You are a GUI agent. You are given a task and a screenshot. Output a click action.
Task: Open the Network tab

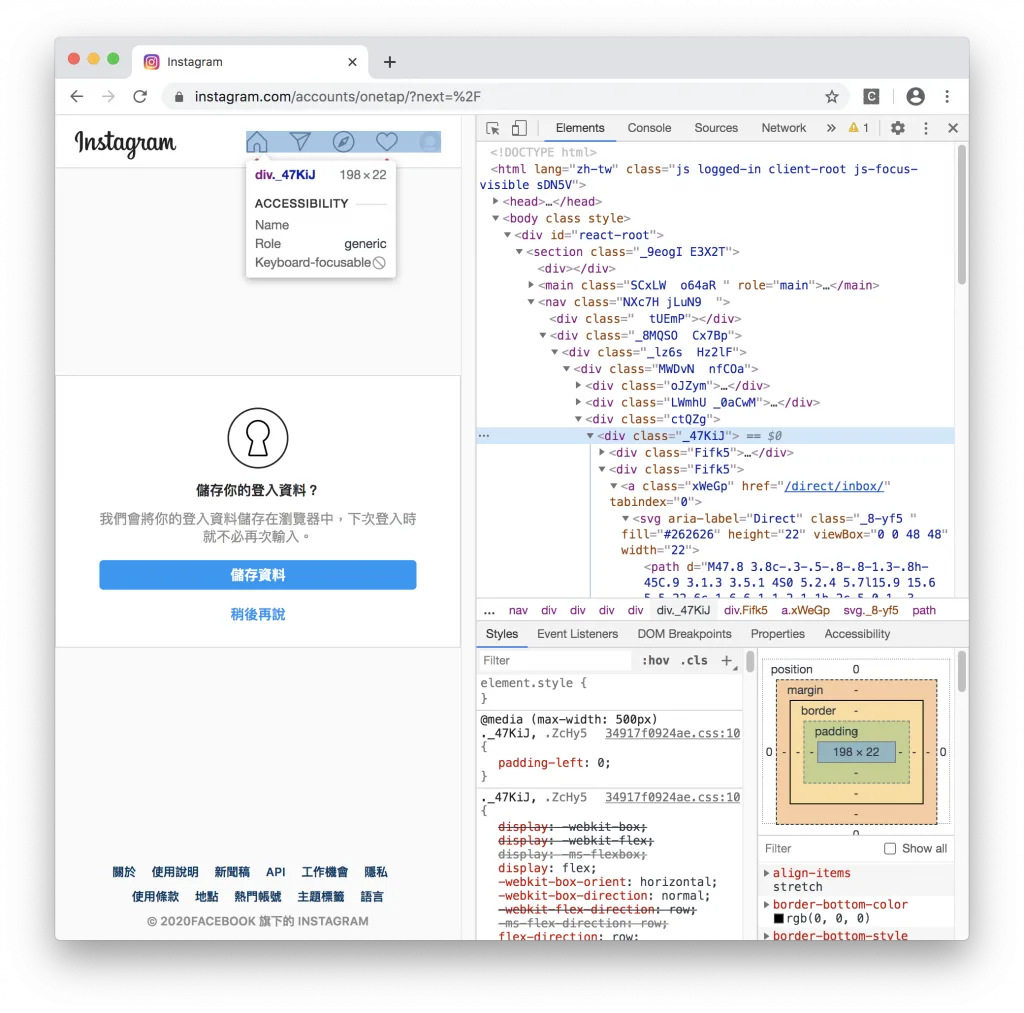coord(783,128)
